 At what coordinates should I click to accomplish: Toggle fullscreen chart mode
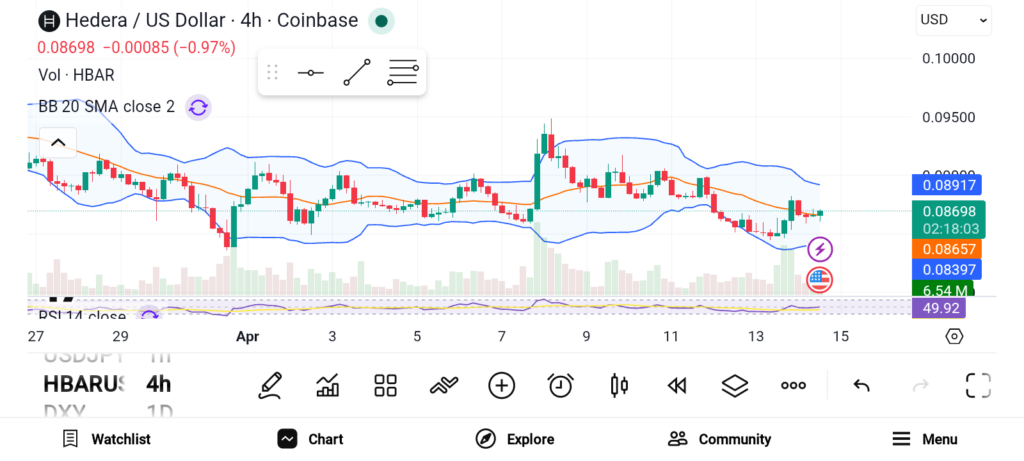pos(978,385)
